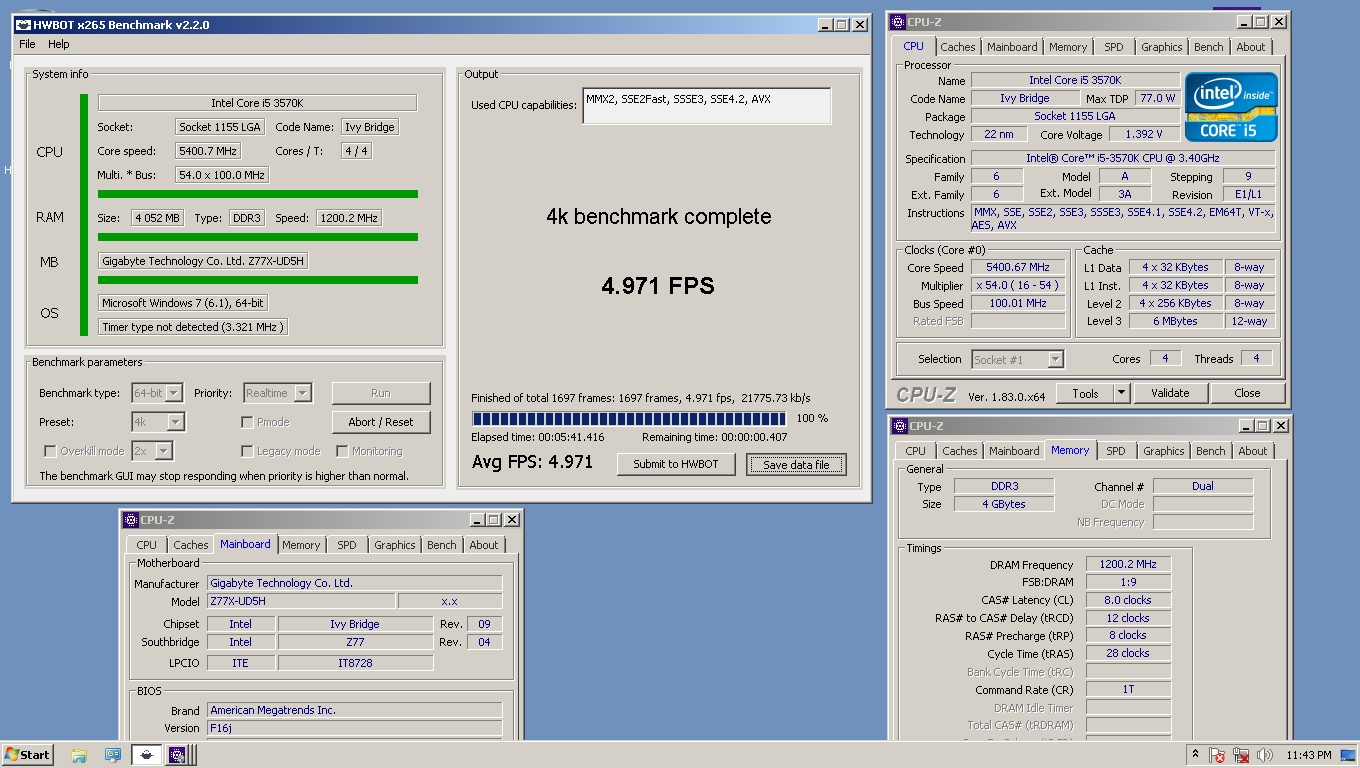1360x768 pixels.
Task: Click the DRAM Frequency 1200.2 MHz value
Action: click(1128, 565)
